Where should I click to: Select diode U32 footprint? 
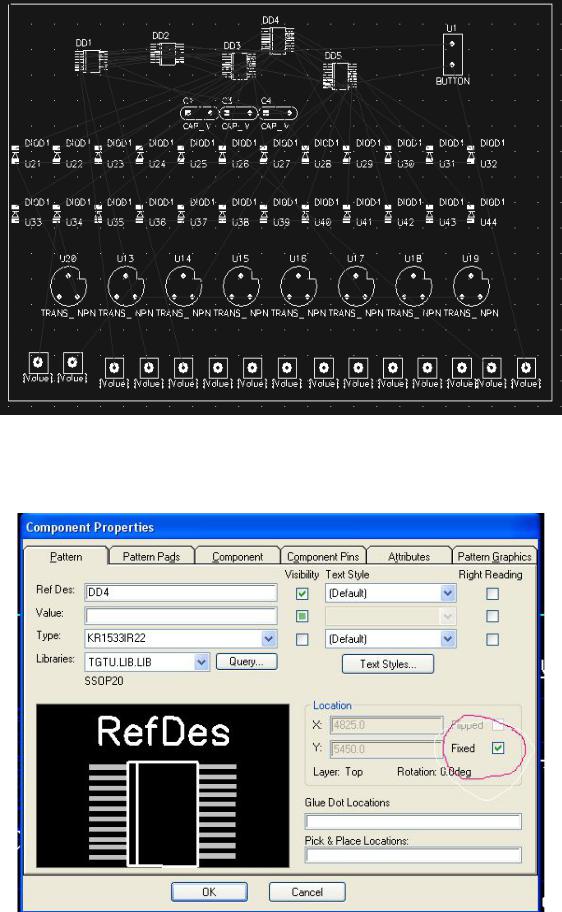coord(471,155)
